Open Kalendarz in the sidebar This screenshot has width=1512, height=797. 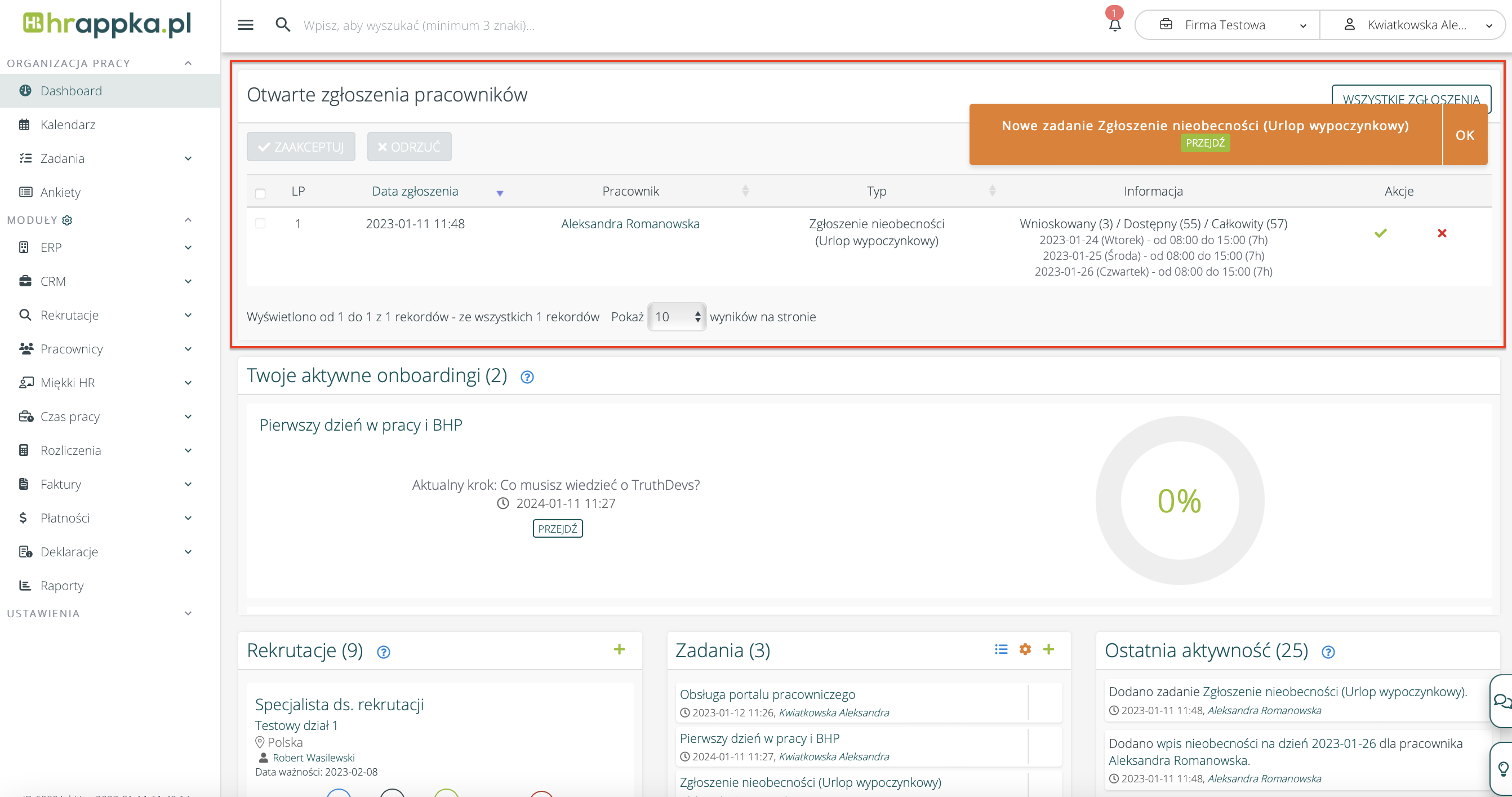point(68,125)
